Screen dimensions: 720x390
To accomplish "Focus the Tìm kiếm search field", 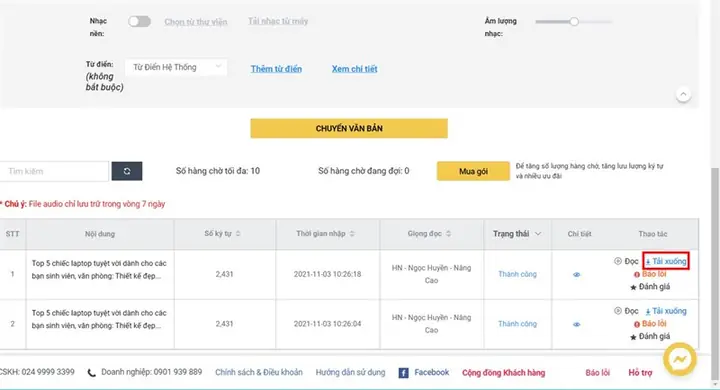I will pos(54,171).
